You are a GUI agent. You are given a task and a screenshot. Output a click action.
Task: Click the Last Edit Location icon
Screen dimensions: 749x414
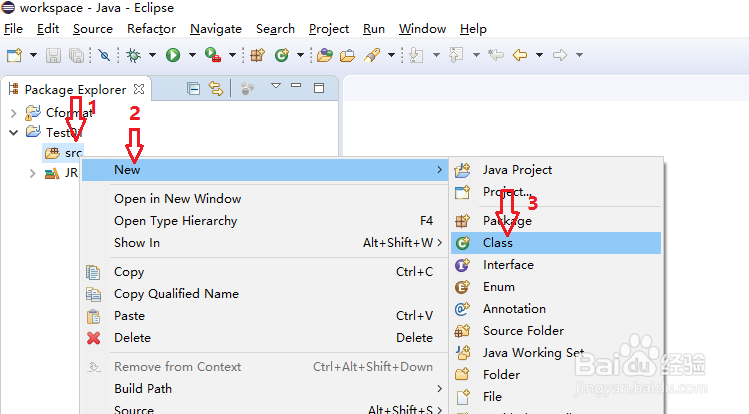(x=496, y=55)
